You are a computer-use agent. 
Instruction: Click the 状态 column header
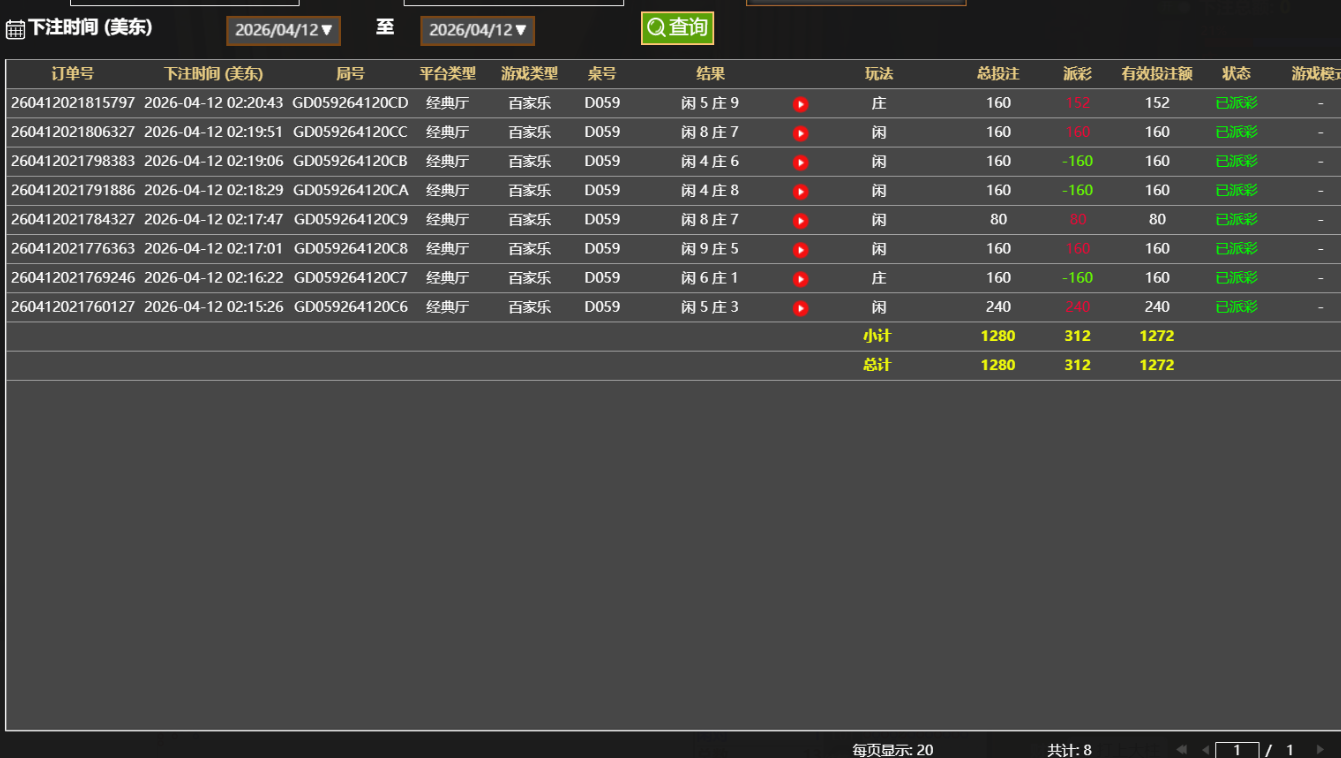point(1236,74)
